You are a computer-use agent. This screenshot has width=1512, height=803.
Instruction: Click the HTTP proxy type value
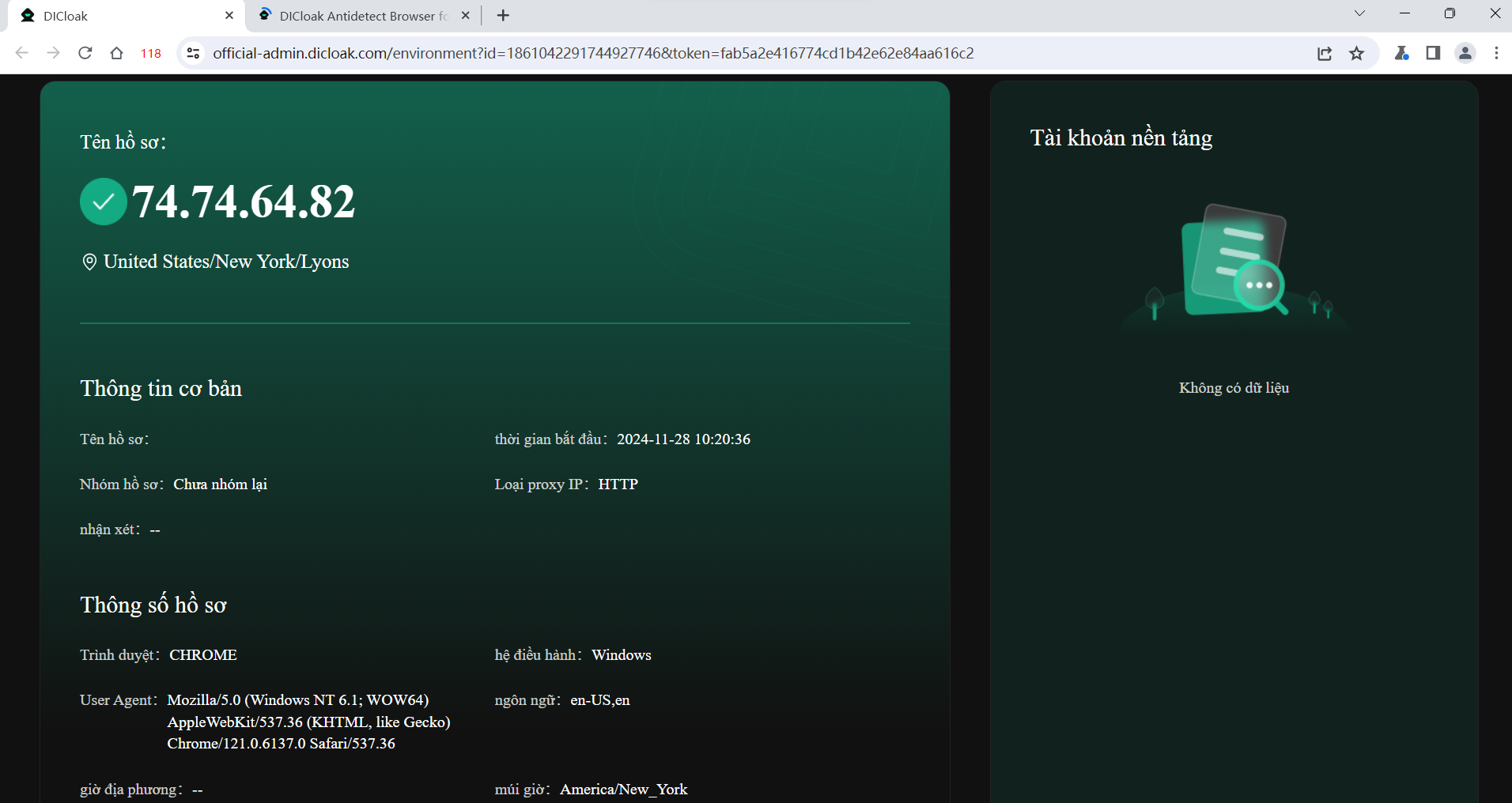[x=618, y=484]
